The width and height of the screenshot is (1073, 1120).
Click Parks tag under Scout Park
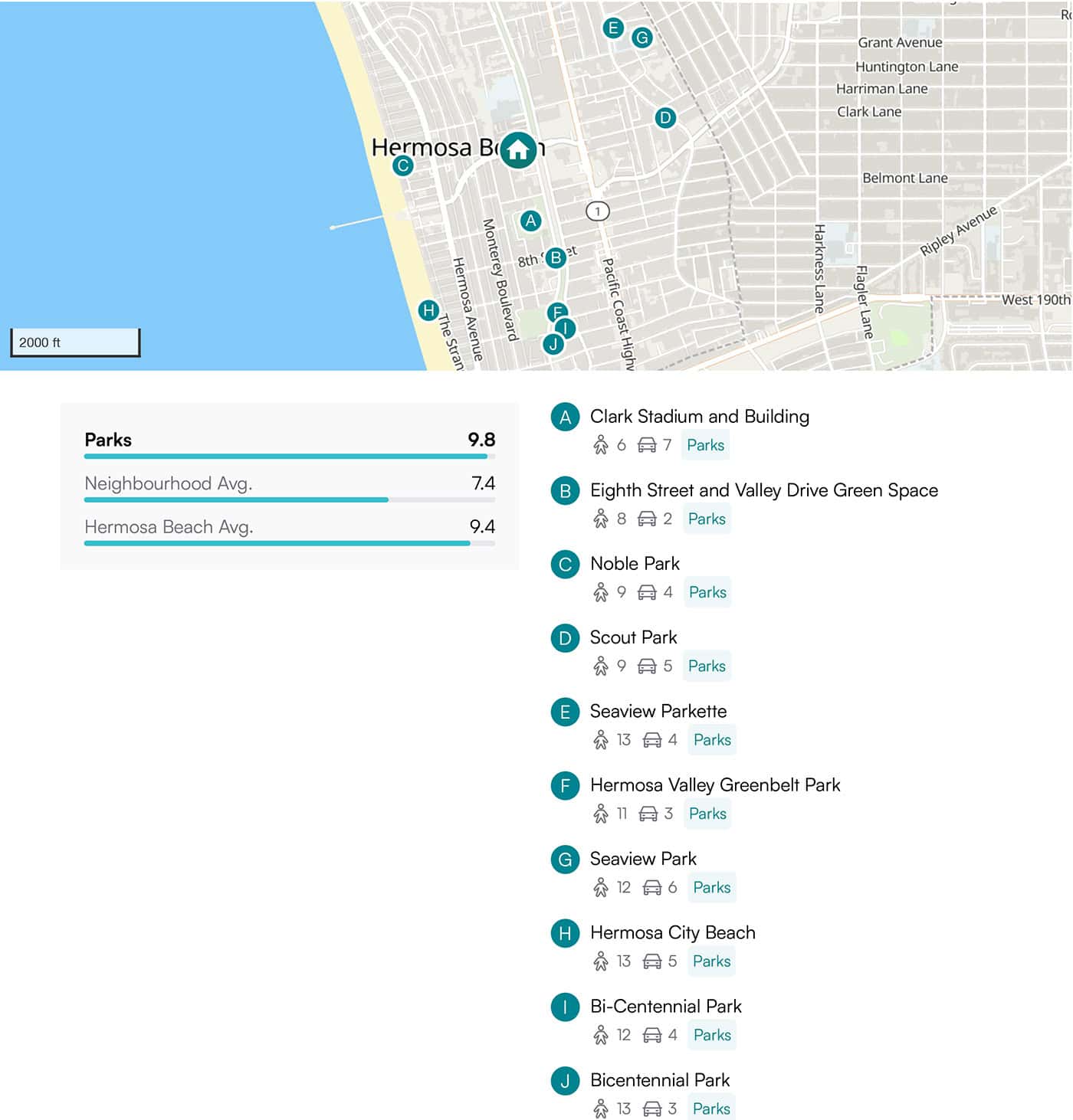click(707, 666)
